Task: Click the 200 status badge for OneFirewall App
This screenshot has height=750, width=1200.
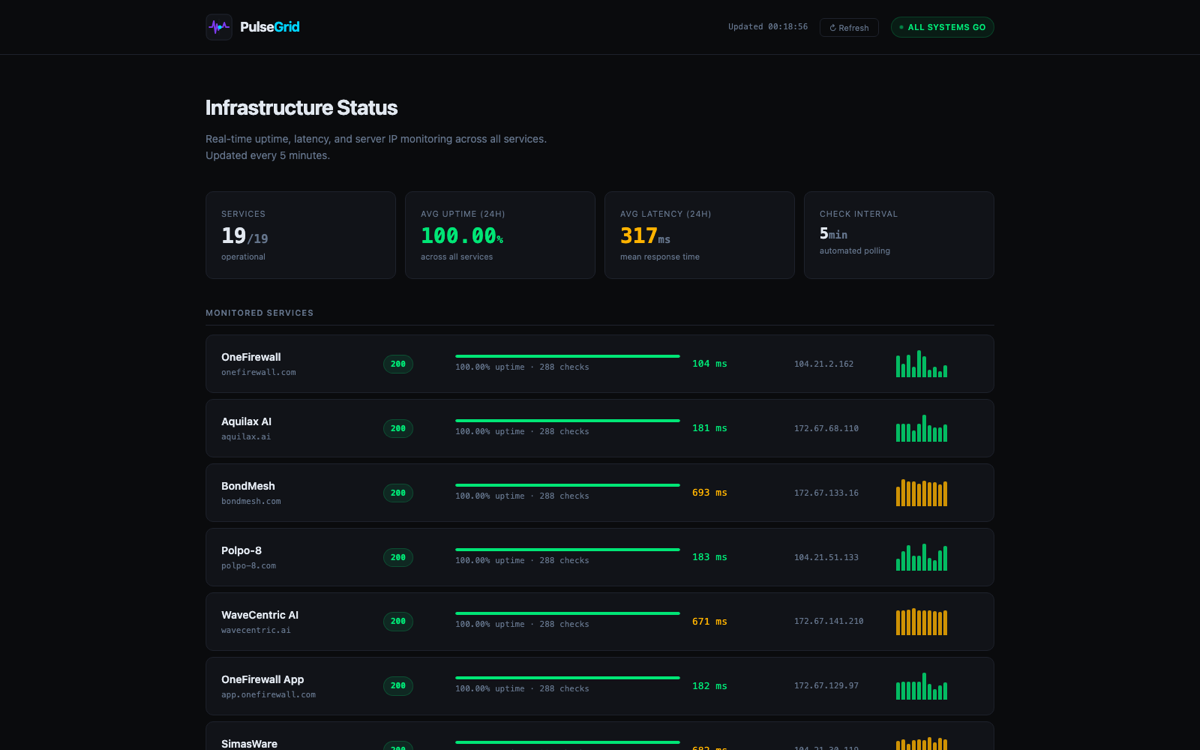Action: point(398,686)
